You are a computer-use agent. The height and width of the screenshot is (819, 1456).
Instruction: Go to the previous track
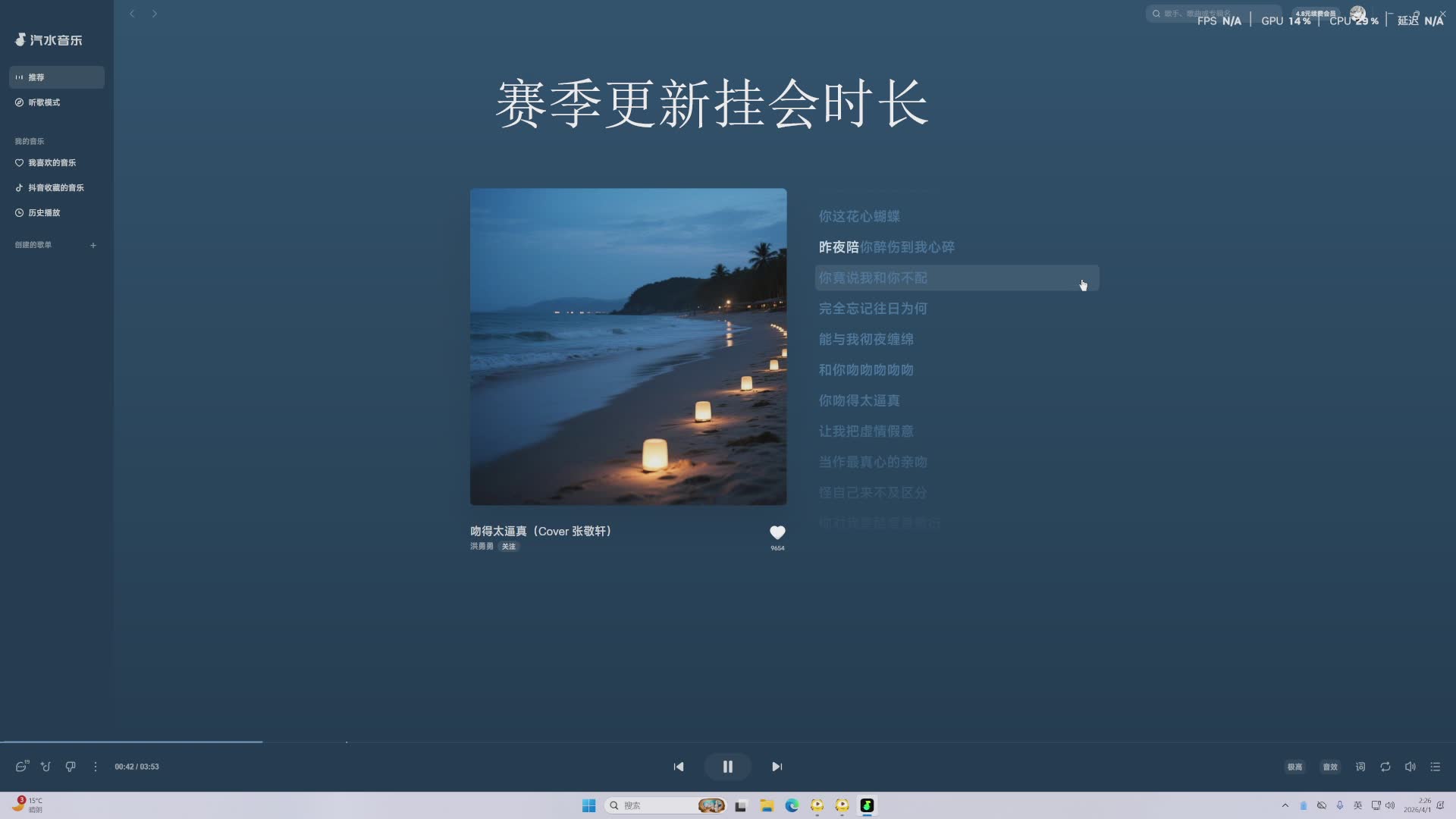(x=679, y=767)
